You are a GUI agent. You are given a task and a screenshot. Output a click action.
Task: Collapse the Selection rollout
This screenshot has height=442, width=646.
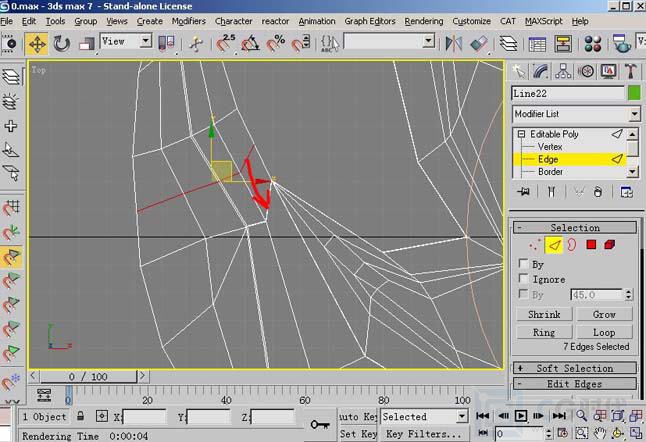[575, 227]
